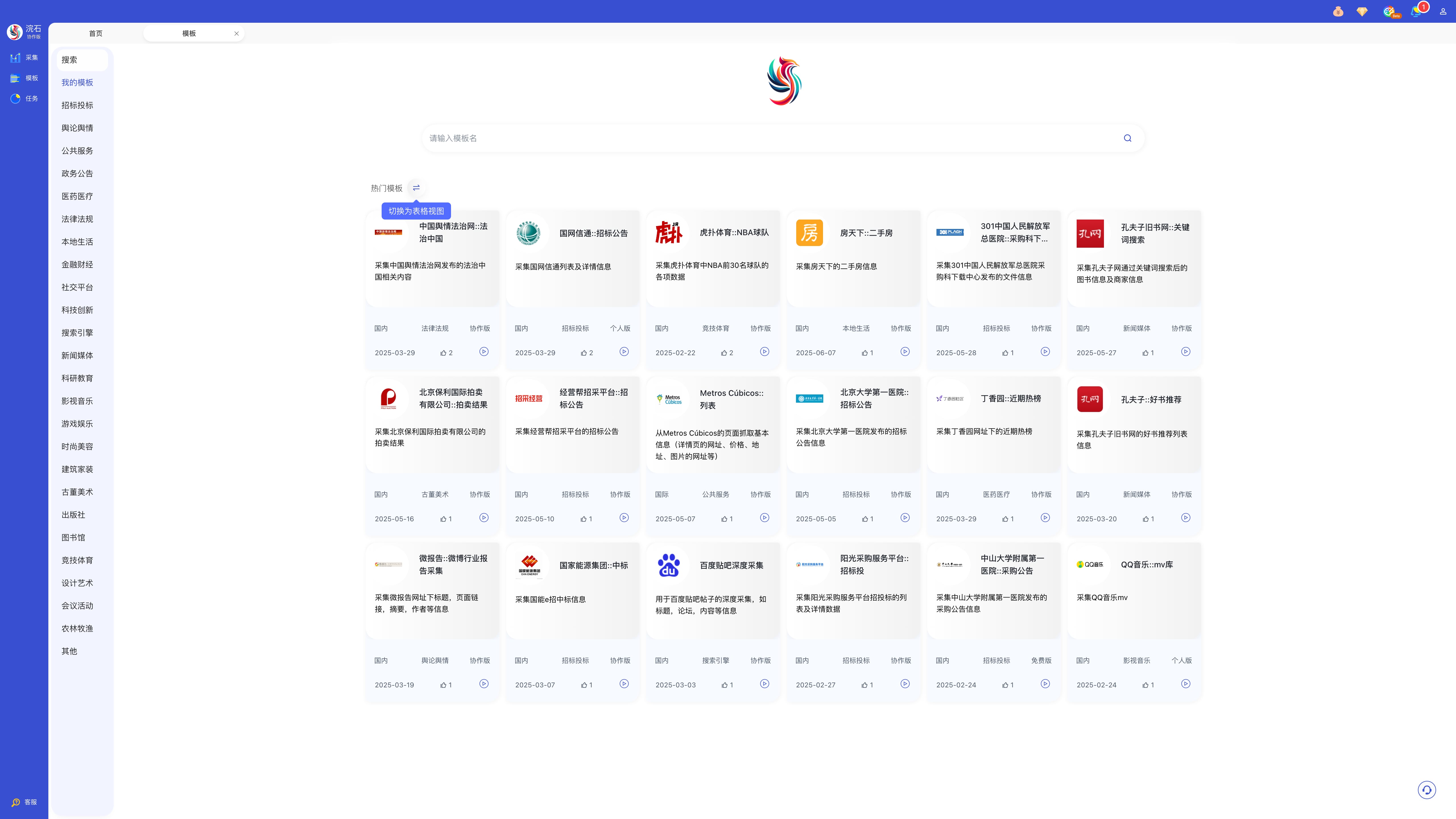This screenshot has height=819, width=1456.
Task: Click the money bag icon
Action: coord(1338,12)
